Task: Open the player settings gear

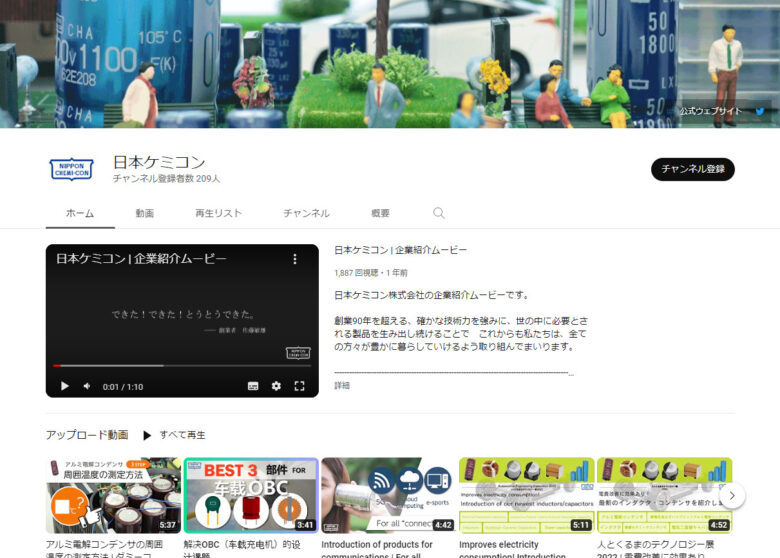Action: coord(276,386)
